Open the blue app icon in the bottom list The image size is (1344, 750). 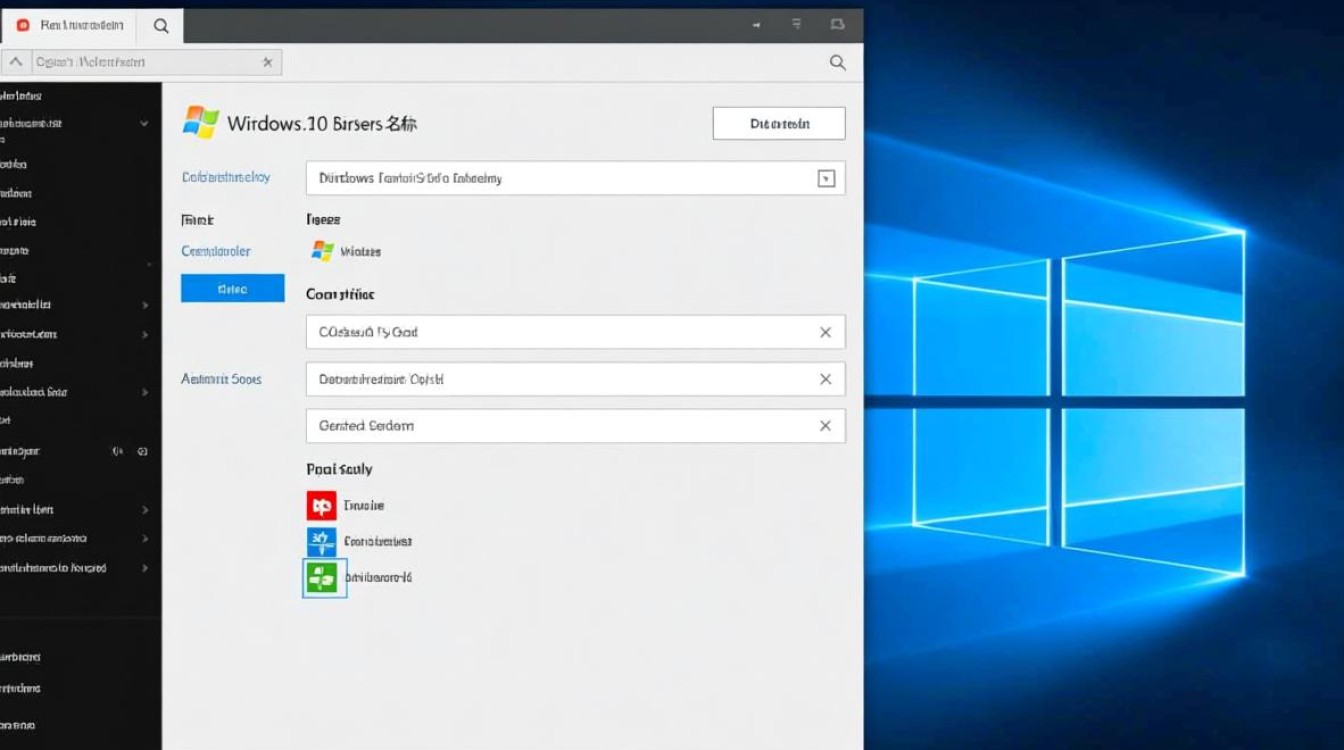(x=321, y=542)
